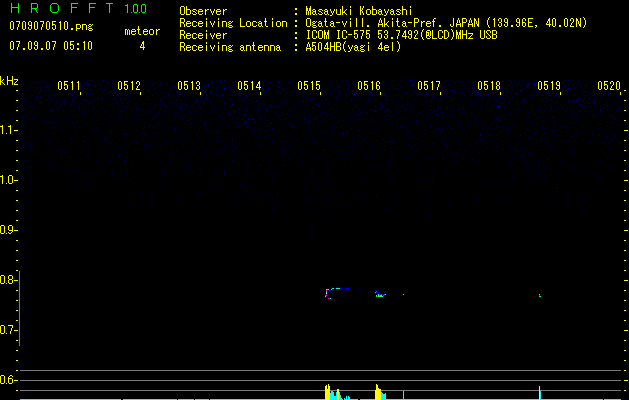Image resolution: width=629 pixels, height=400 pixels.
Task: Click the Receiving Location label
Action: tap(233, 23)
